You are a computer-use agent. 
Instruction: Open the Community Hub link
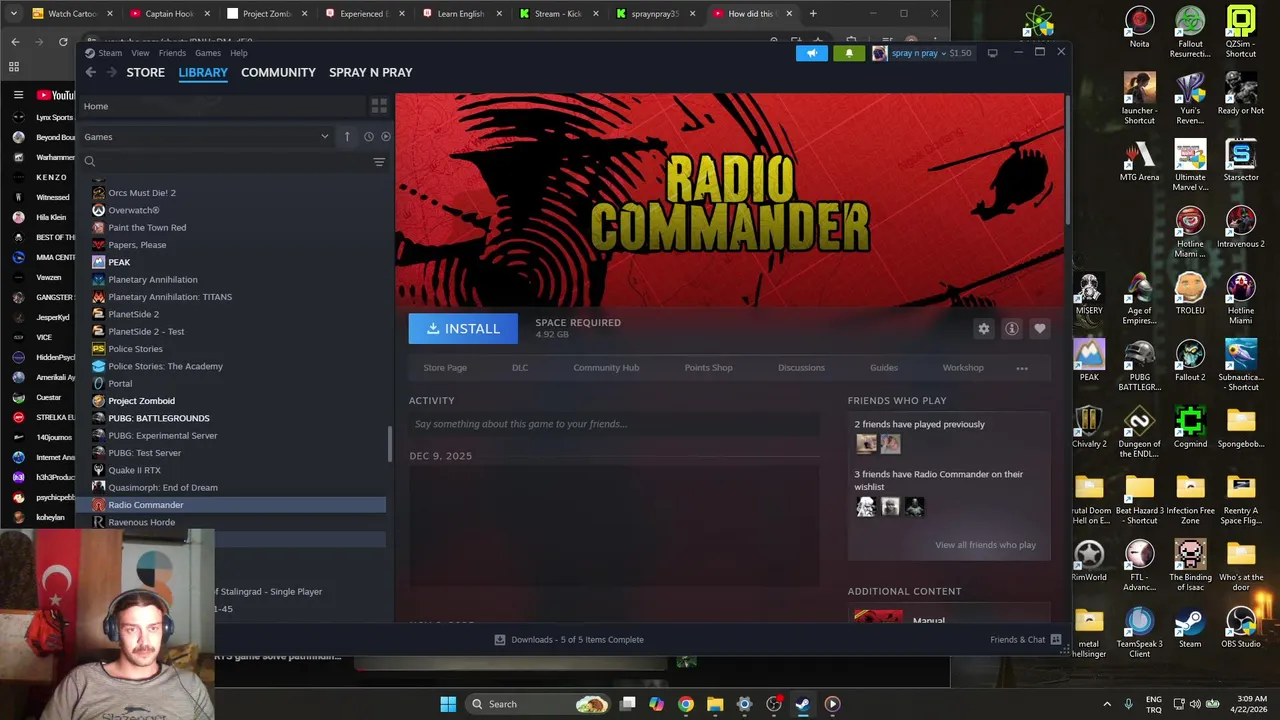pyautogui.click(x=606, y=368)
